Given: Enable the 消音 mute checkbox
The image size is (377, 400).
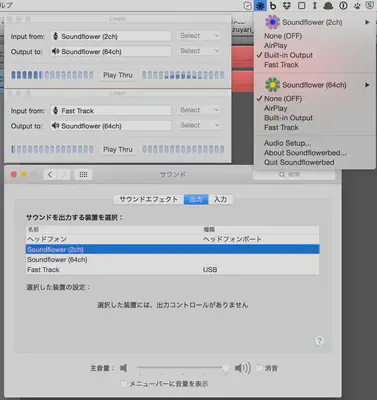Looking at the screenshot, I should coord(259,368).
